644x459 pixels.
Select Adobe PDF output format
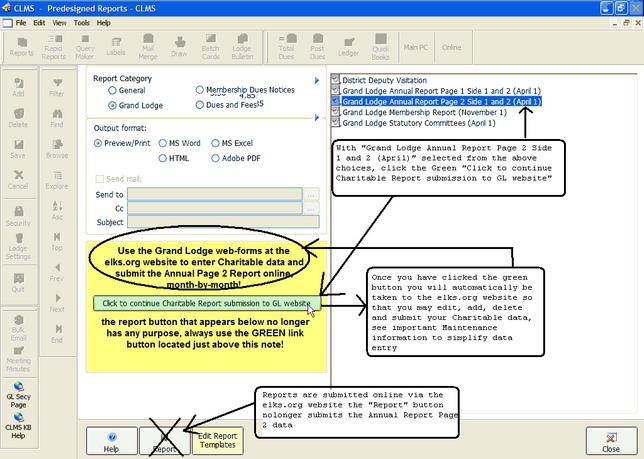click(216, 158)
